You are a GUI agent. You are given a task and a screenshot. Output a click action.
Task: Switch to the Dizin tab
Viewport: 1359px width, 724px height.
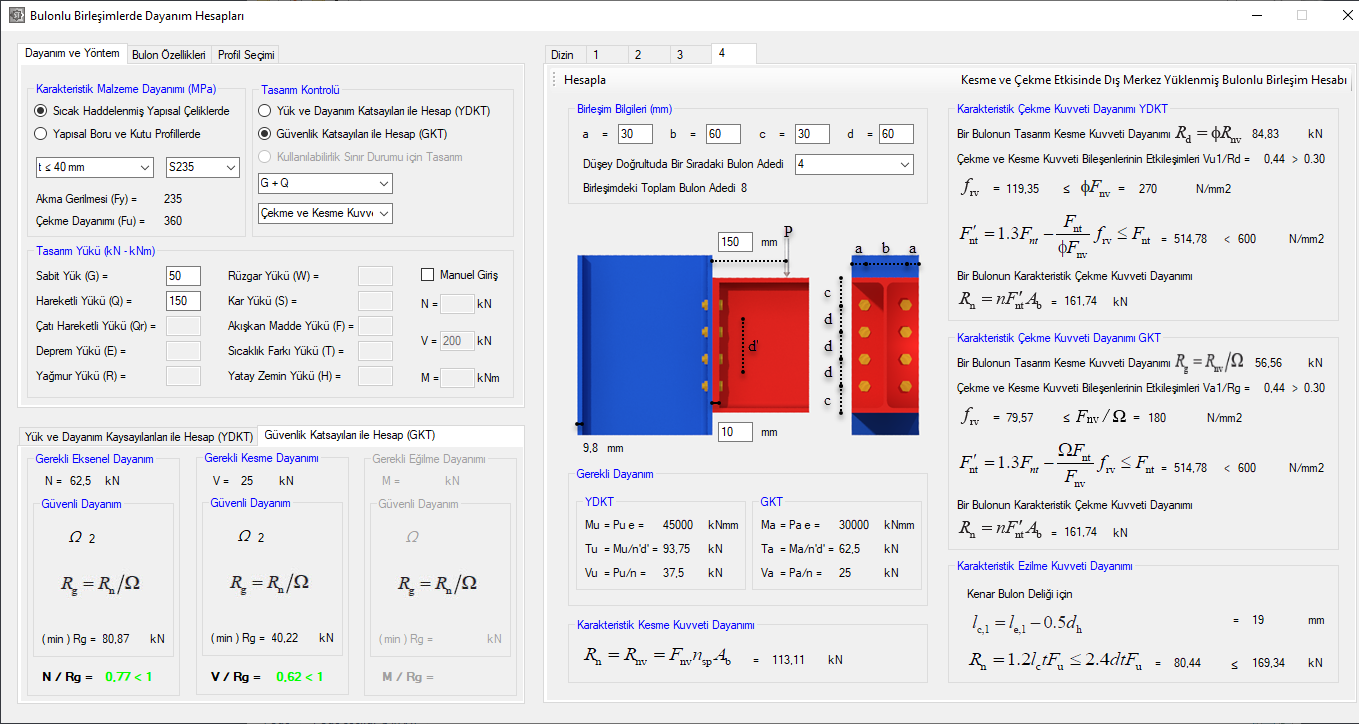[x=563, y=55]
